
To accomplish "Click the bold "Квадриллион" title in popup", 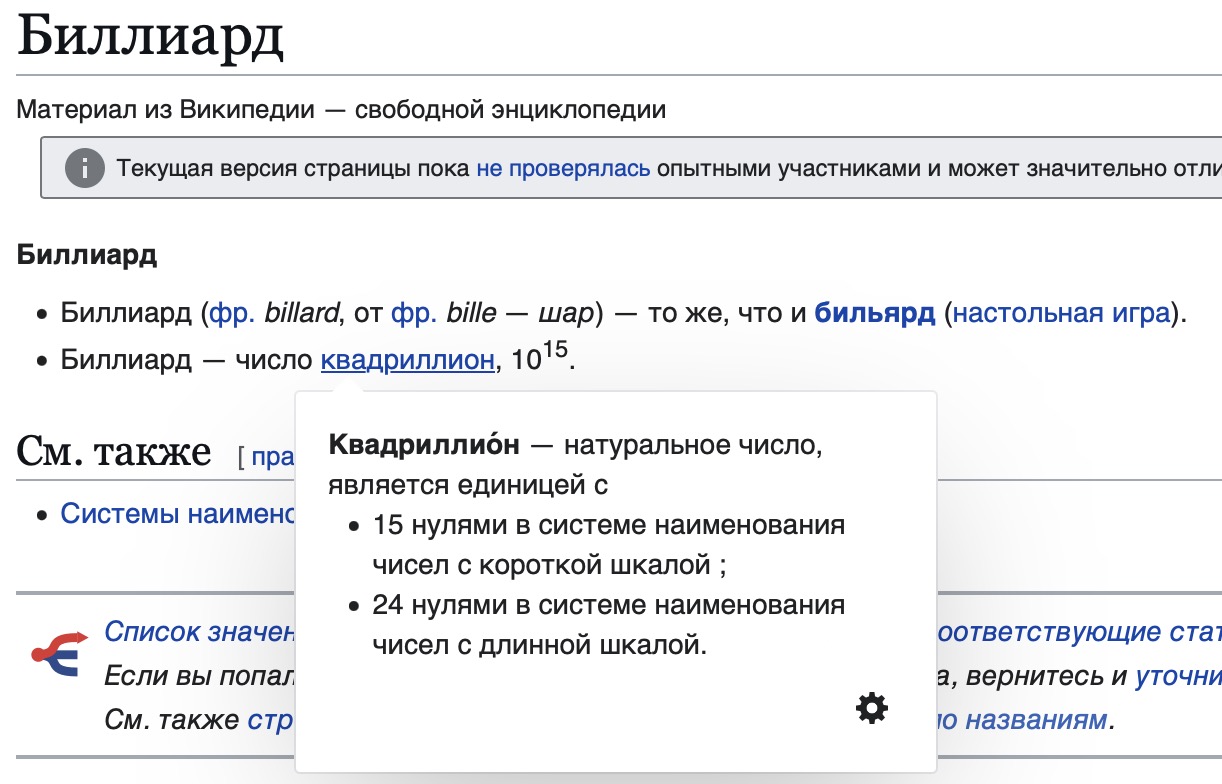I will (424, 444).
